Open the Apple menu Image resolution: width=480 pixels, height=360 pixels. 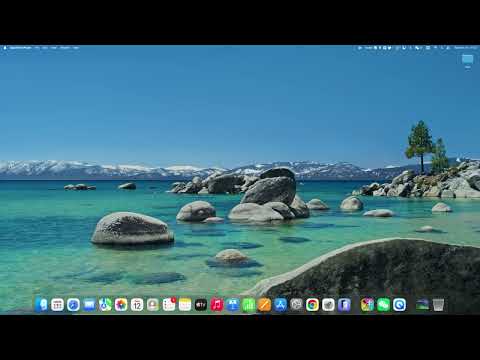tap(5, 48)
